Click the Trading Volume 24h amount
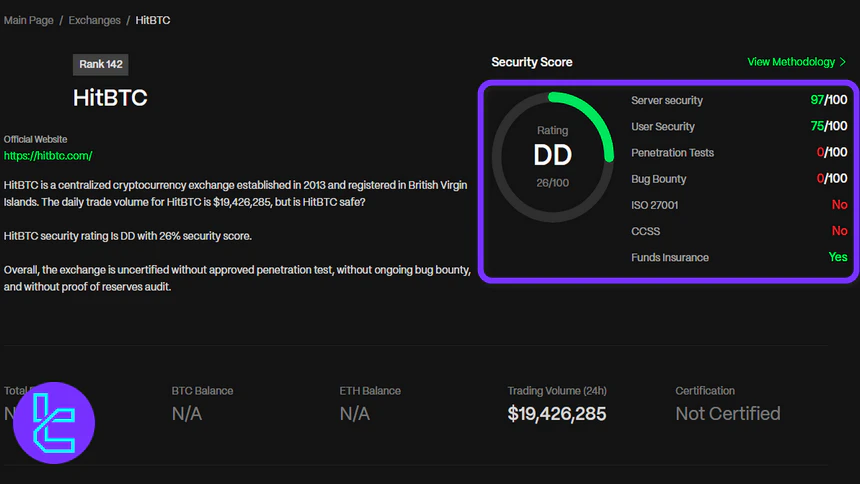Image resolution: width=860 pixels, height=484 pixels. pos(556,414)
